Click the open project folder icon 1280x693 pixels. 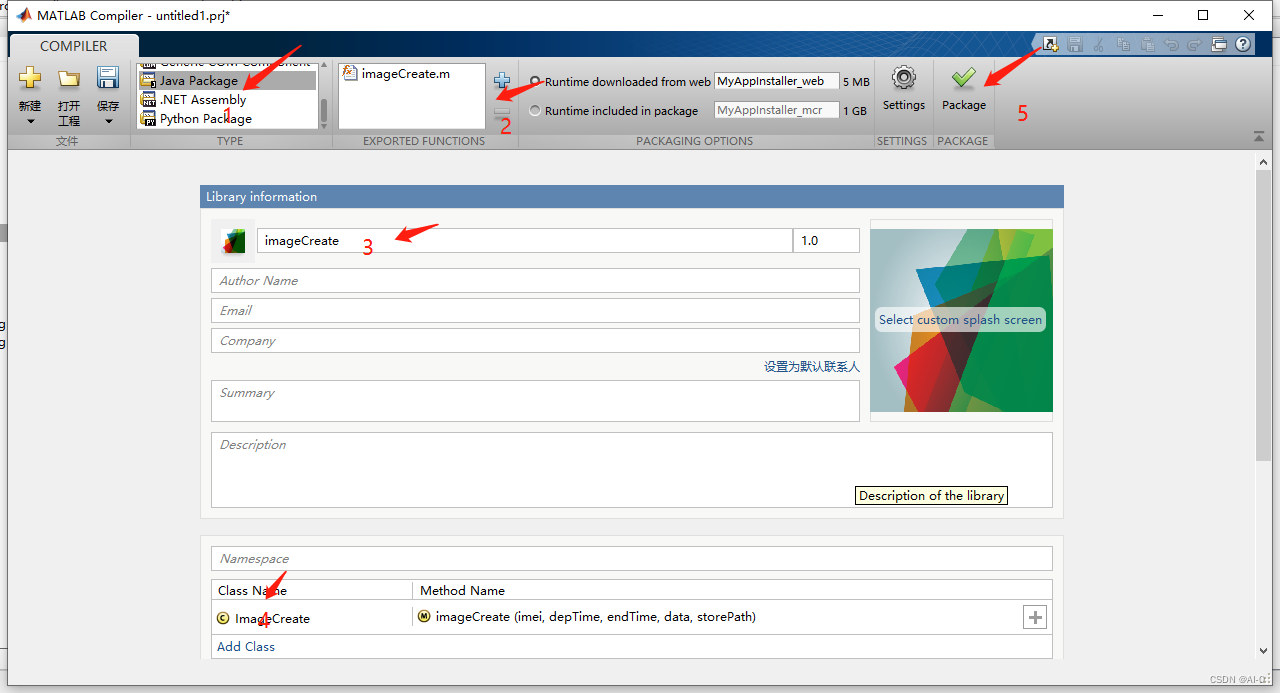pos(68,78)
